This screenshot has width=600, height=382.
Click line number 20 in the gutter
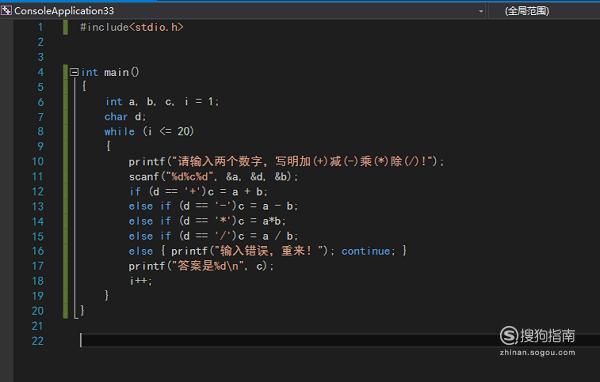click(38, 311)
